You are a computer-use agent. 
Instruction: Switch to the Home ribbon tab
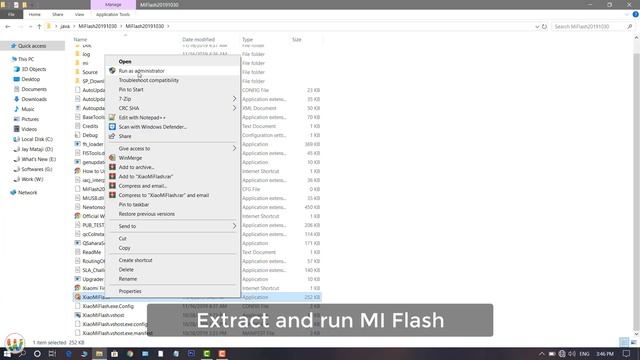coord(35,14)
